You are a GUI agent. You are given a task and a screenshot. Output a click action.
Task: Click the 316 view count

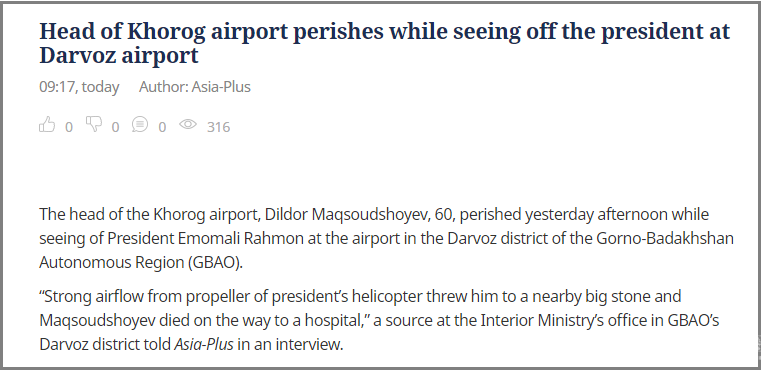(x=218, y=127)
